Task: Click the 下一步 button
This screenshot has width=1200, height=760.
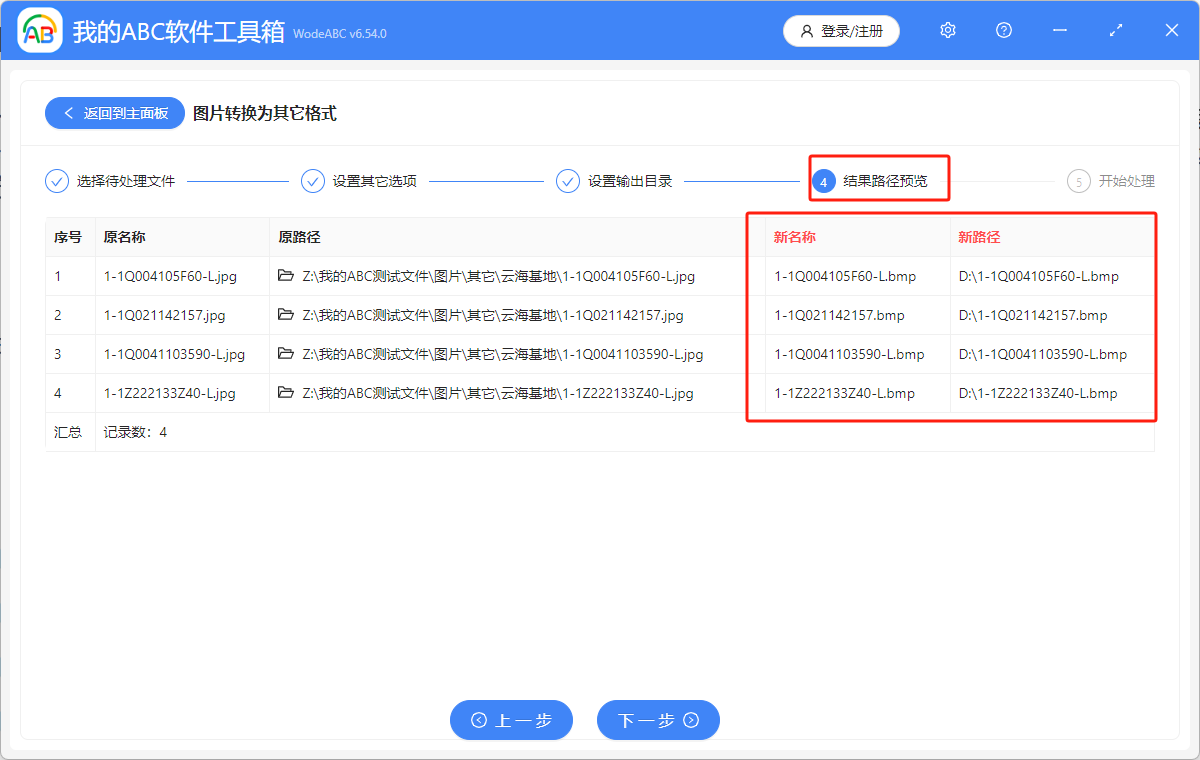Action: (x=658, y=720)
